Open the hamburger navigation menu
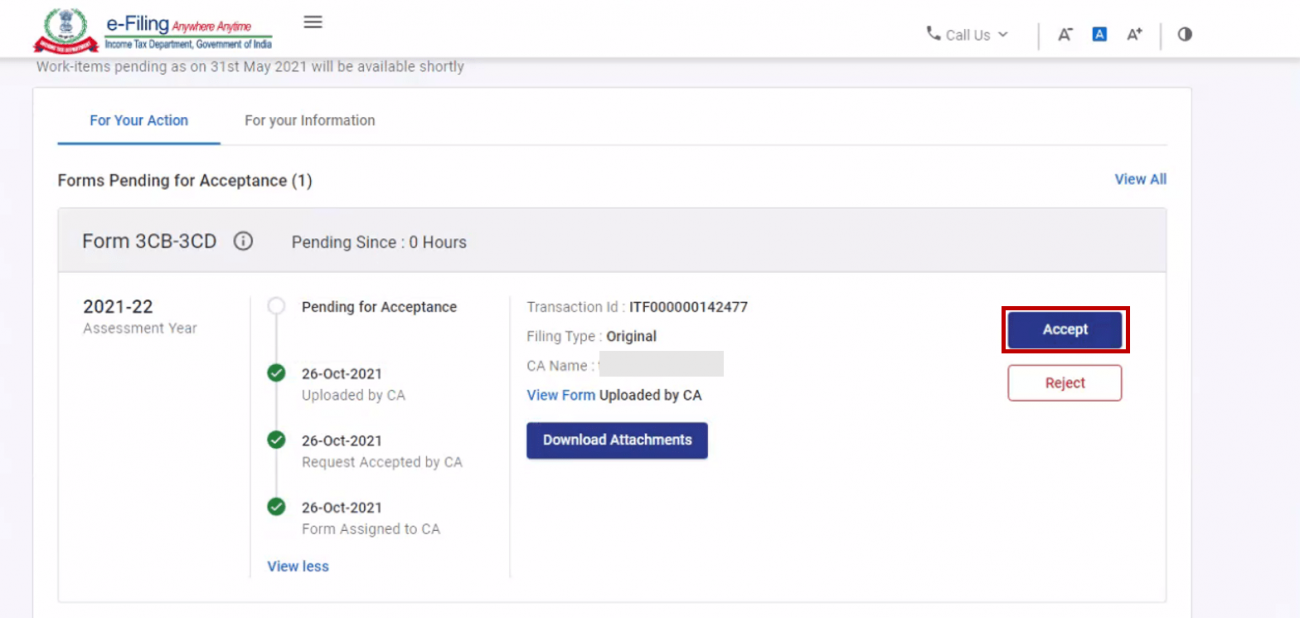This screenshot has width=1300, height=618. tap(313, 22)
